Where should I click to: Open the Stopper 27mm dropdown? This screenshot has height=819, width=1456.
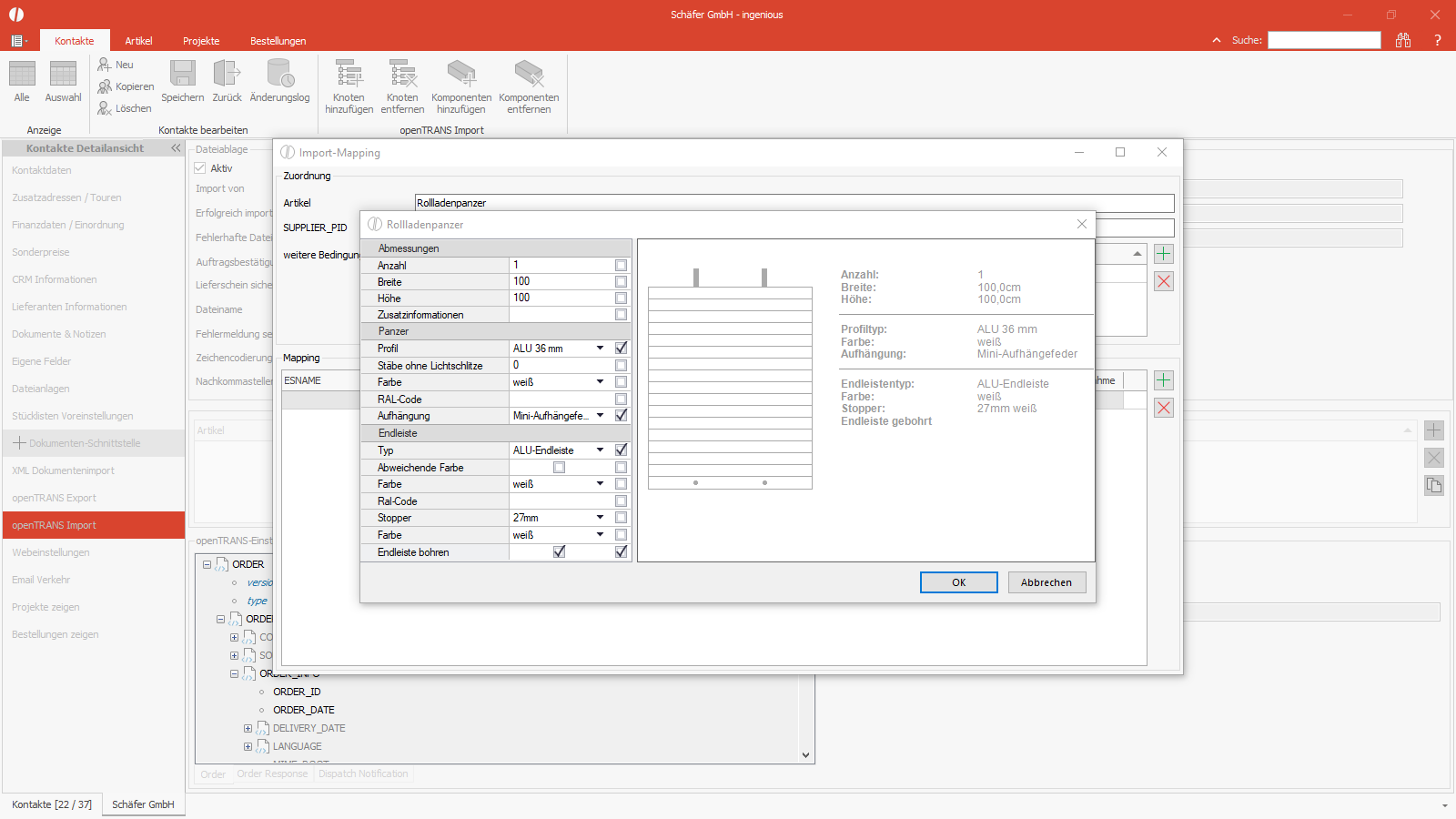(600, 518)
